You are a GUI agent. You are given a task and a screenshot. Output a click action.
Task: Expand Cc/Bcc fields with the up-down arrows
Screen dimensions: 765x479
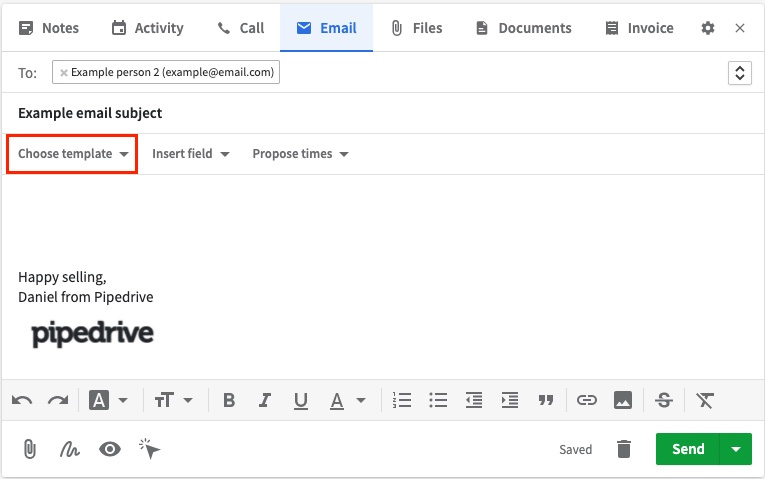(x=740, y=73)
